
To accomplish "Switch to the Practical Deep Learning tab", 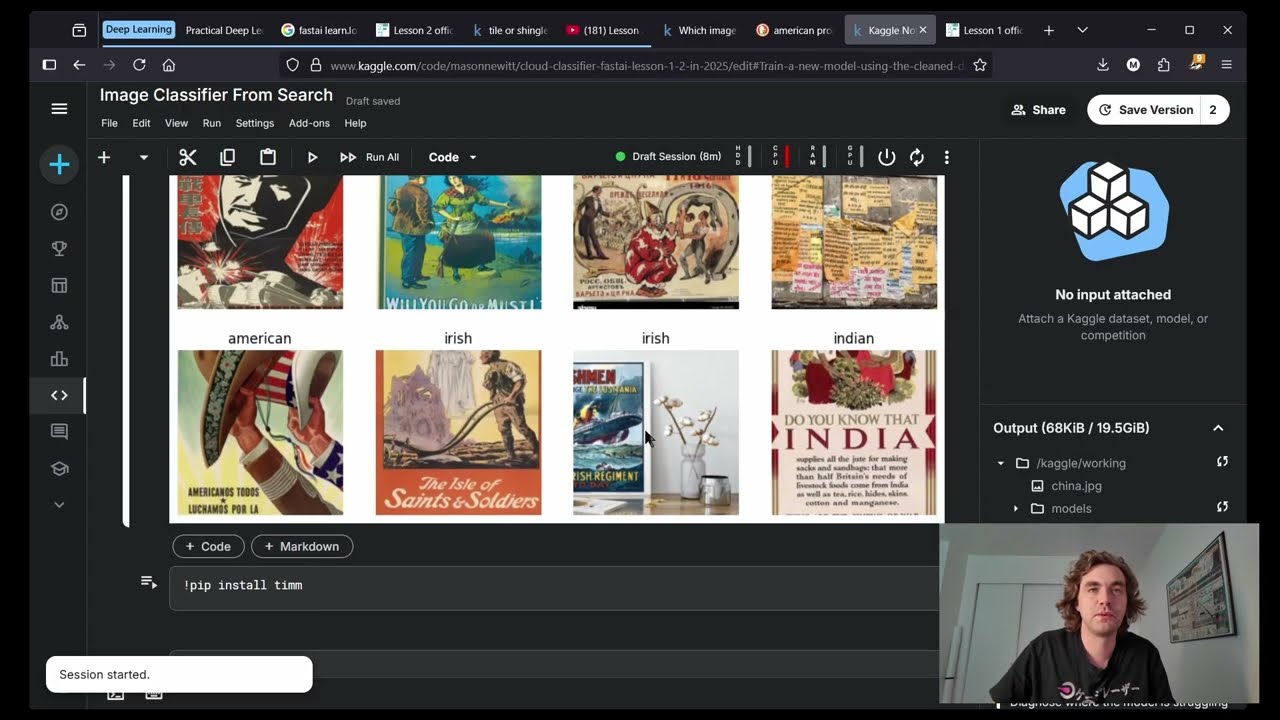I will [224, 30].
